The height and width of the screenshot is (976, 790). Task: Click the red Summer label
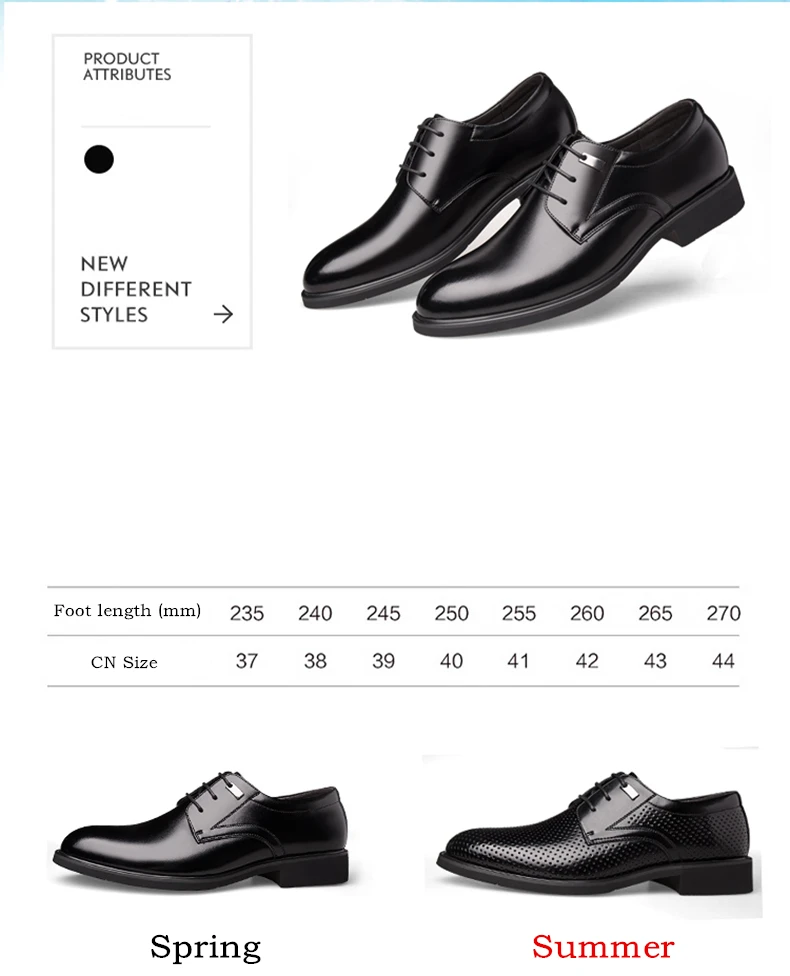click(x=603, y=947)
